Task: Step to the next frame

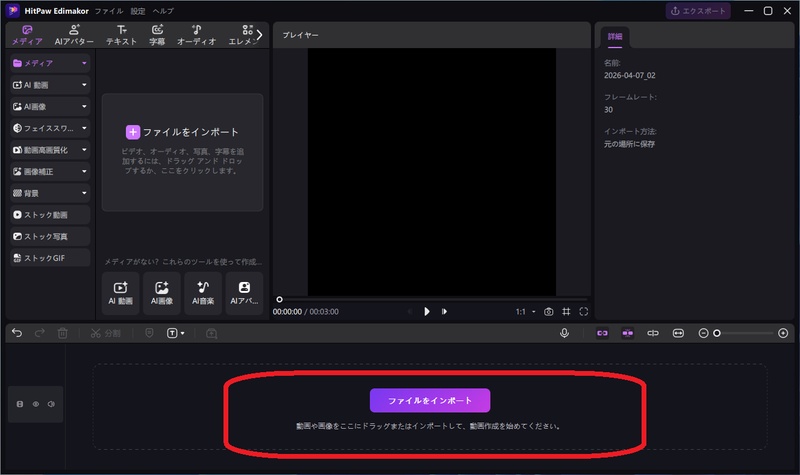Action: point(444,311)
